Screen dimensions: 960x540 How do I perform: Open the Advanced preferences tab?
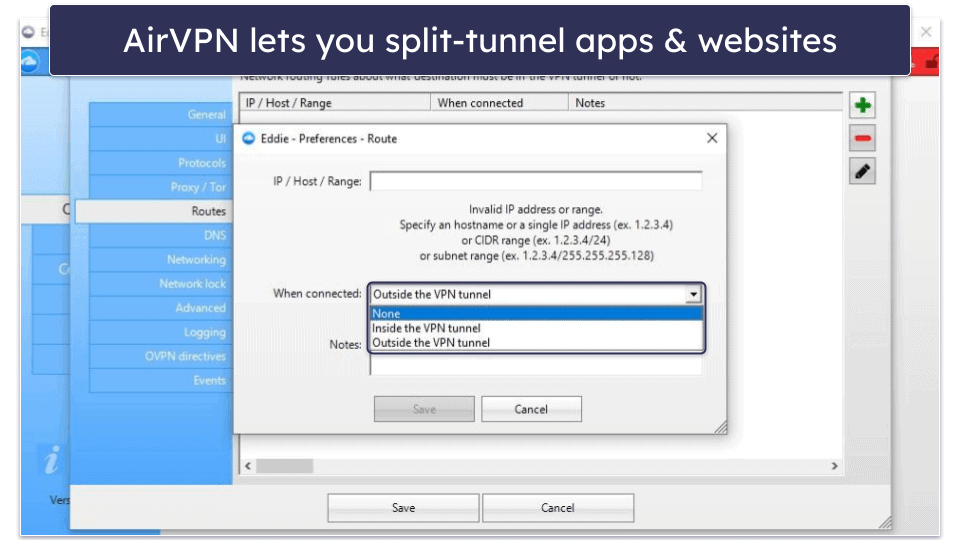[x=161, y=308]
